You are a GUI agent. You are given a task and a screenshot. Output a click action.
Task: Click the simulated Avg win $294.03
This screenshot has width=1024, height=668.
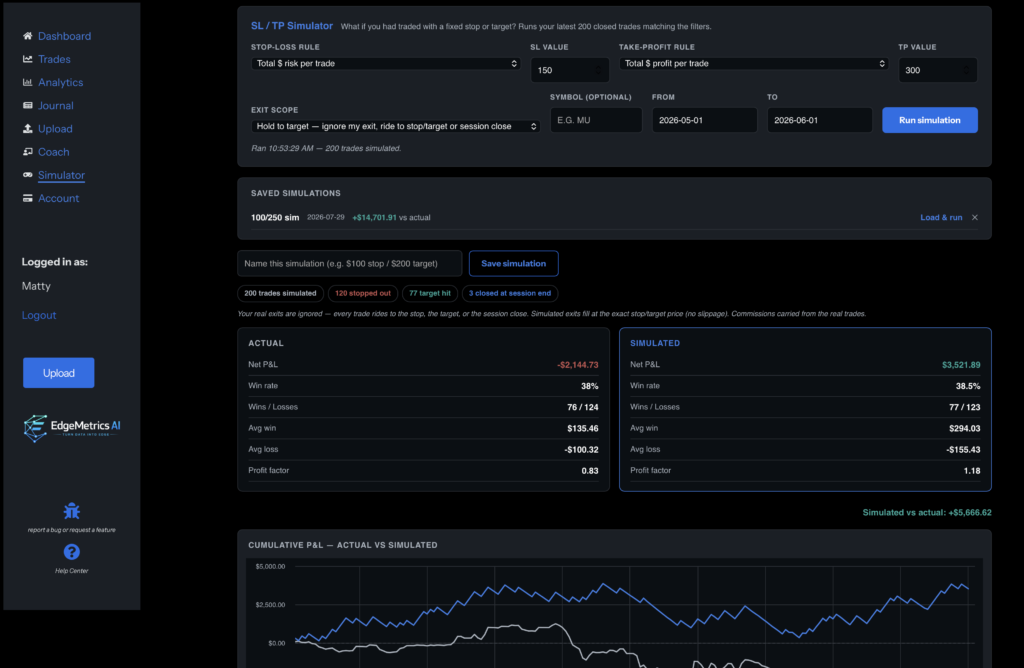(965, 428)
